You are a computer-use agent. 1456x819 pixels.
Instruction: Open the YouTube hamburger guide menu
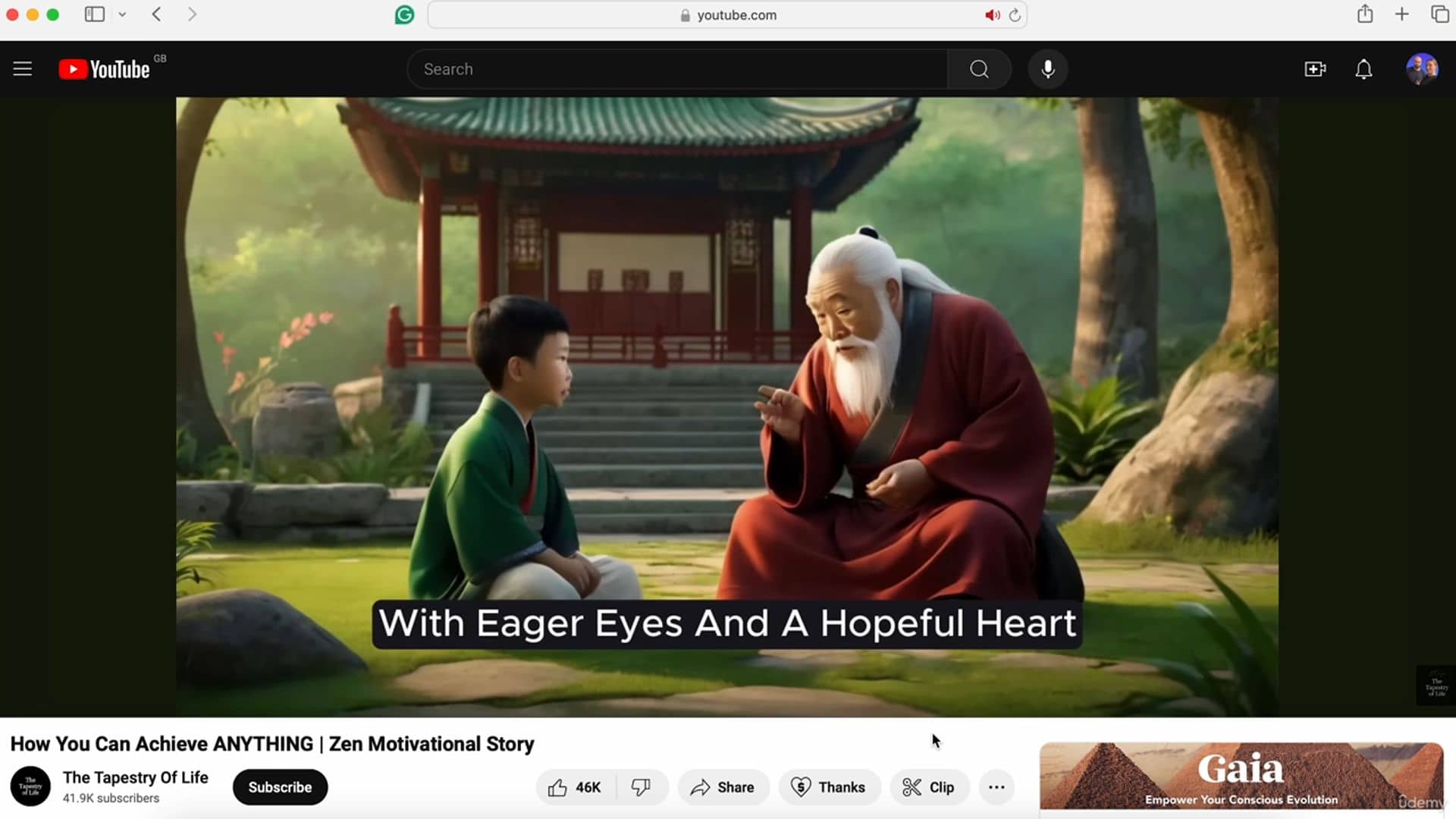click(x=23, y=69)
